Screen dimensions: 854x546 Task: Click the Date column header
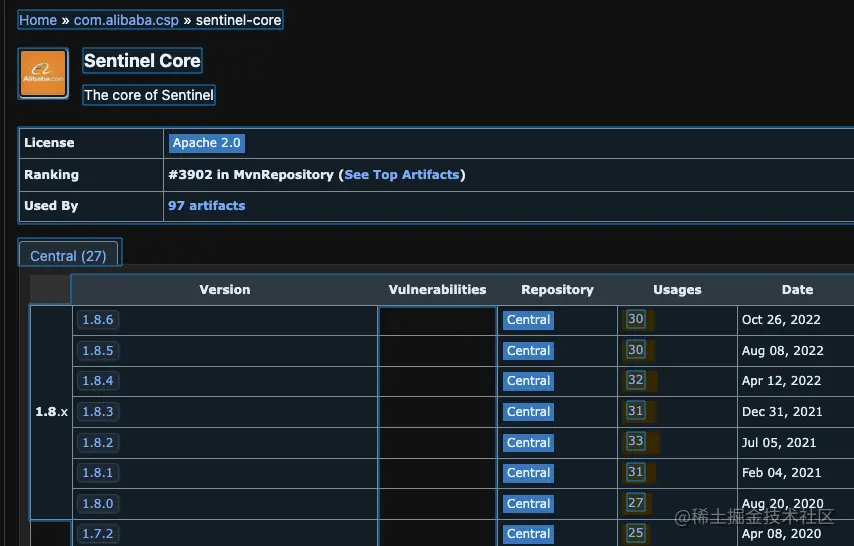click(x=797, y=290)
